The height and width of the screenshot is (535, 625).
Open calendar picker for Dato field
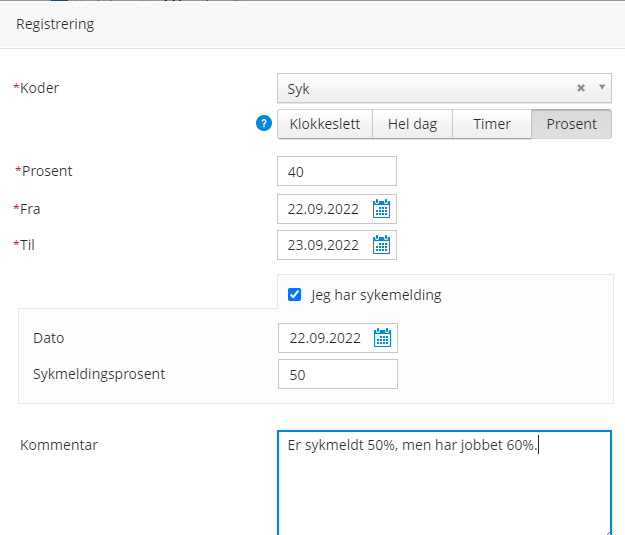click(383, 338)
